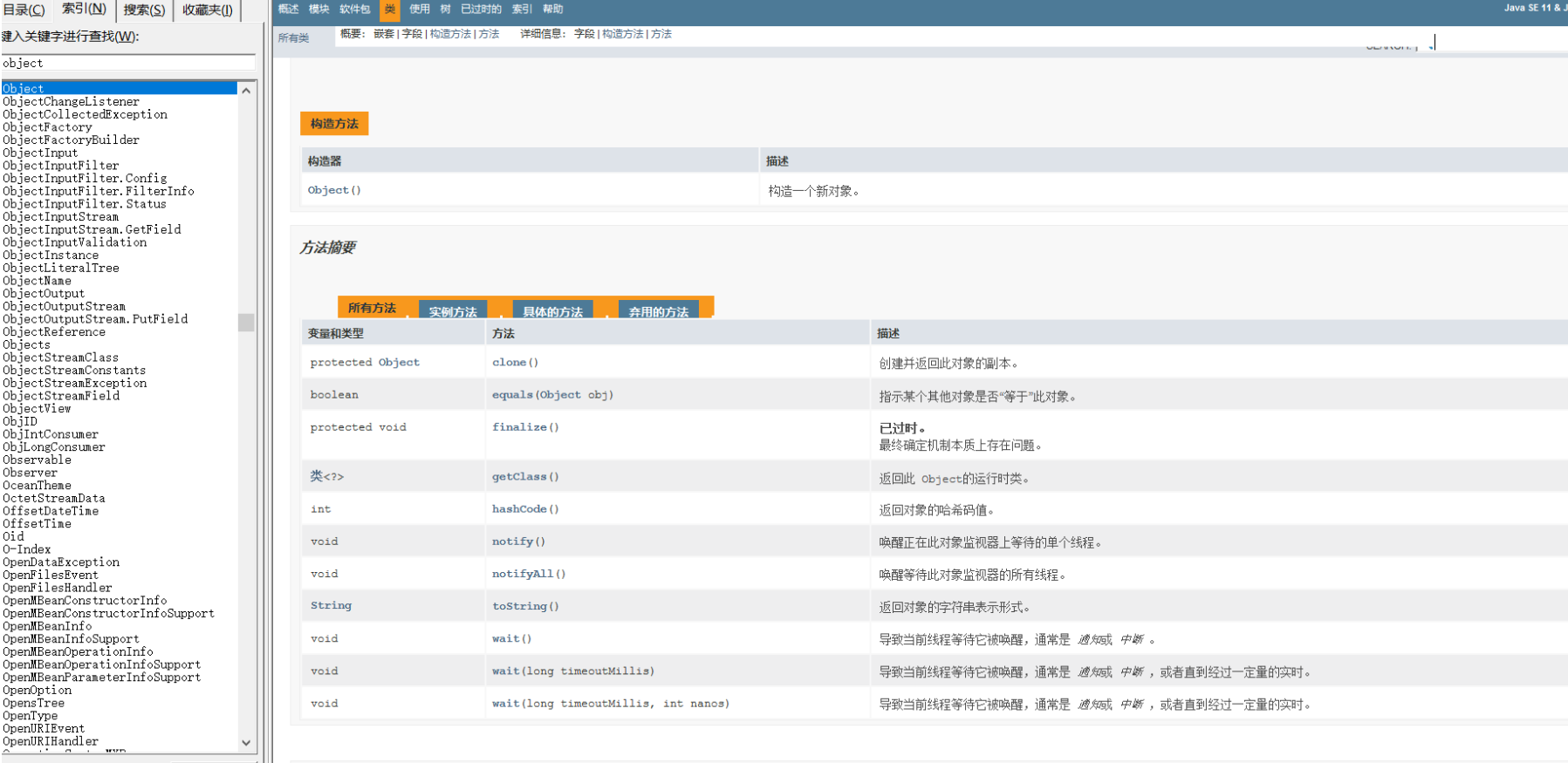Click the 类<?> return type link

[x=327, y=476]
